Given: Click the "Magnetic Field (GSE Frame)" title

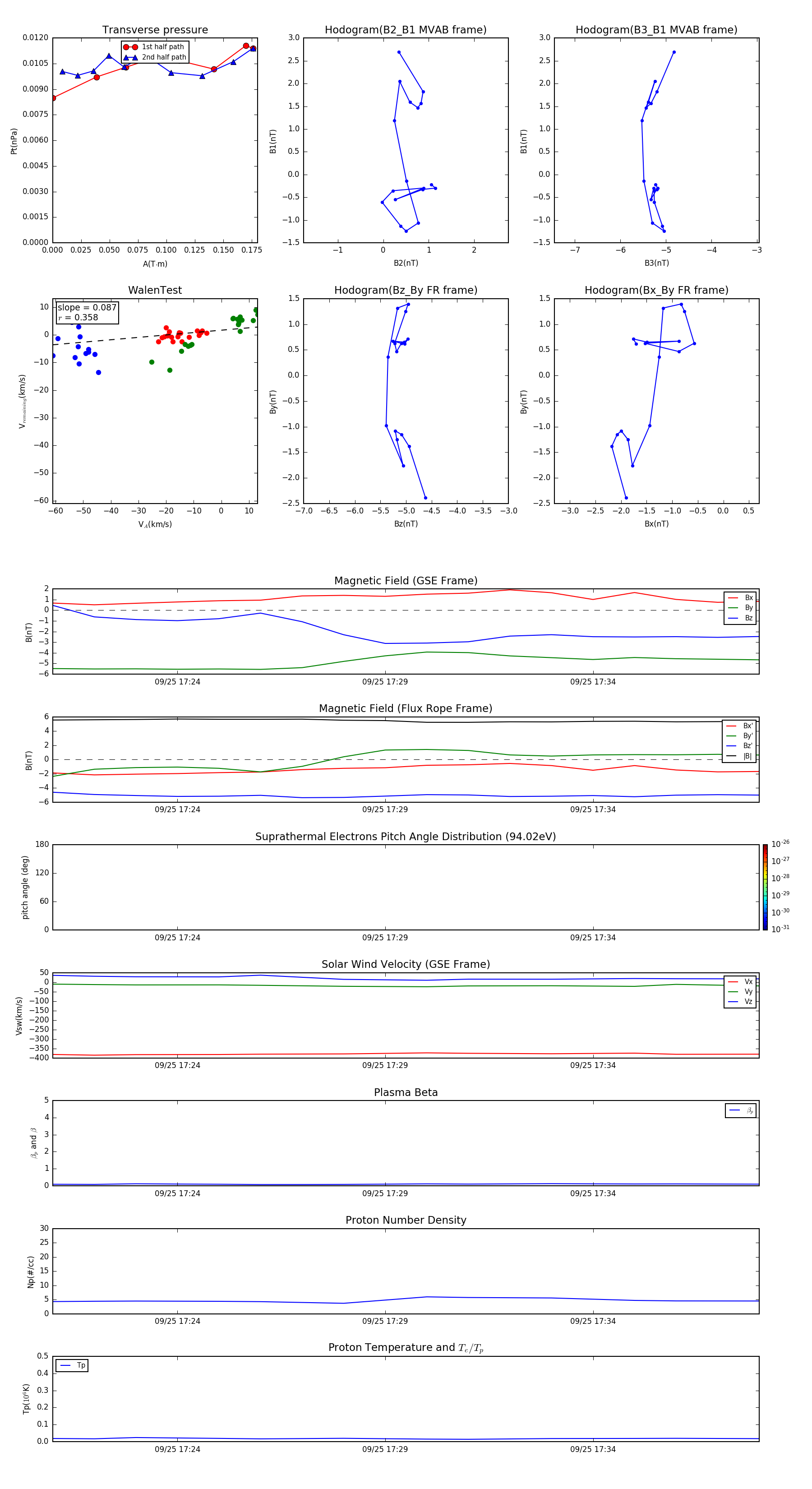Looking at the screenshot, I should (406, 581).
